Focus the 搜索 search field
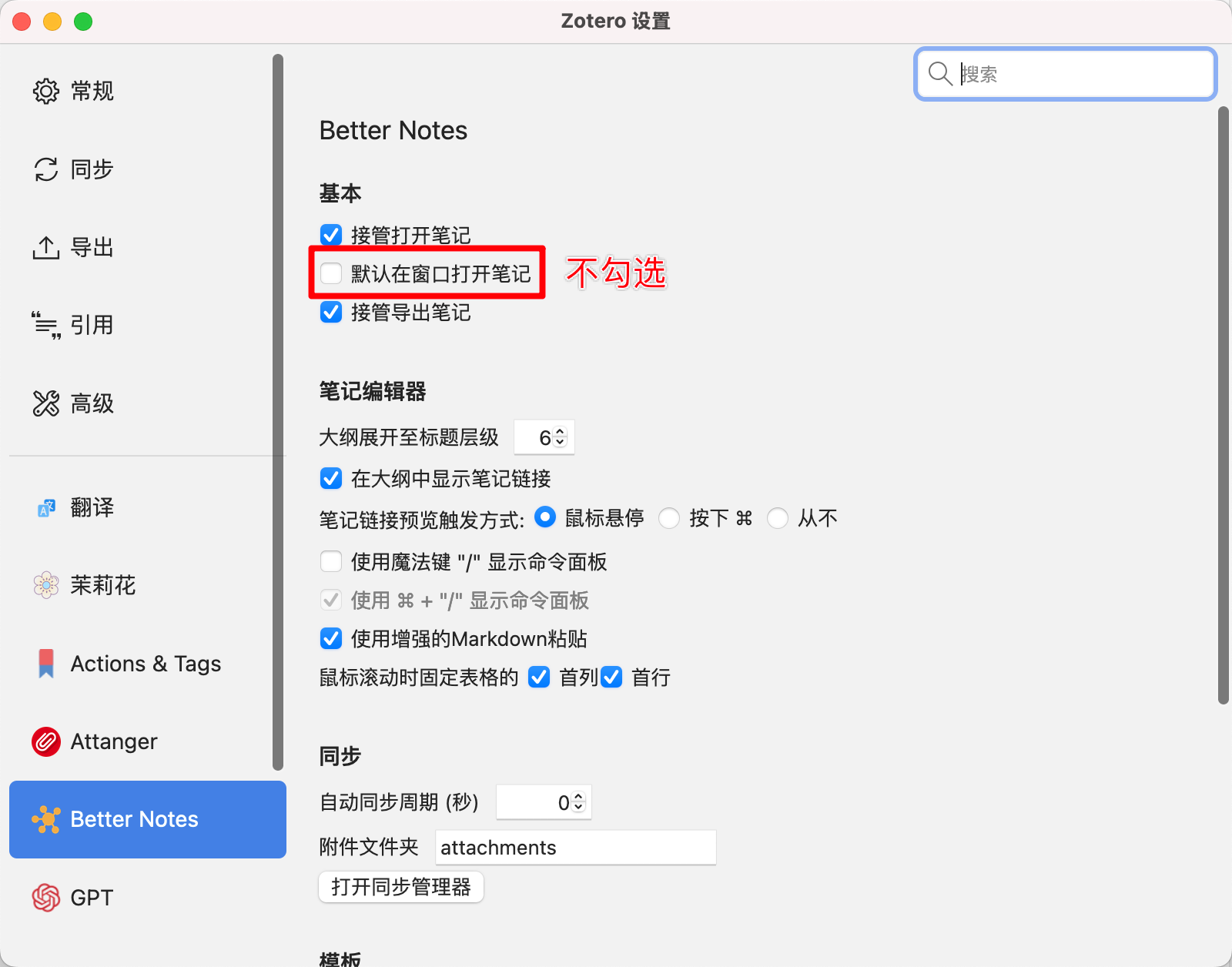 click(x=1066, y=74)
